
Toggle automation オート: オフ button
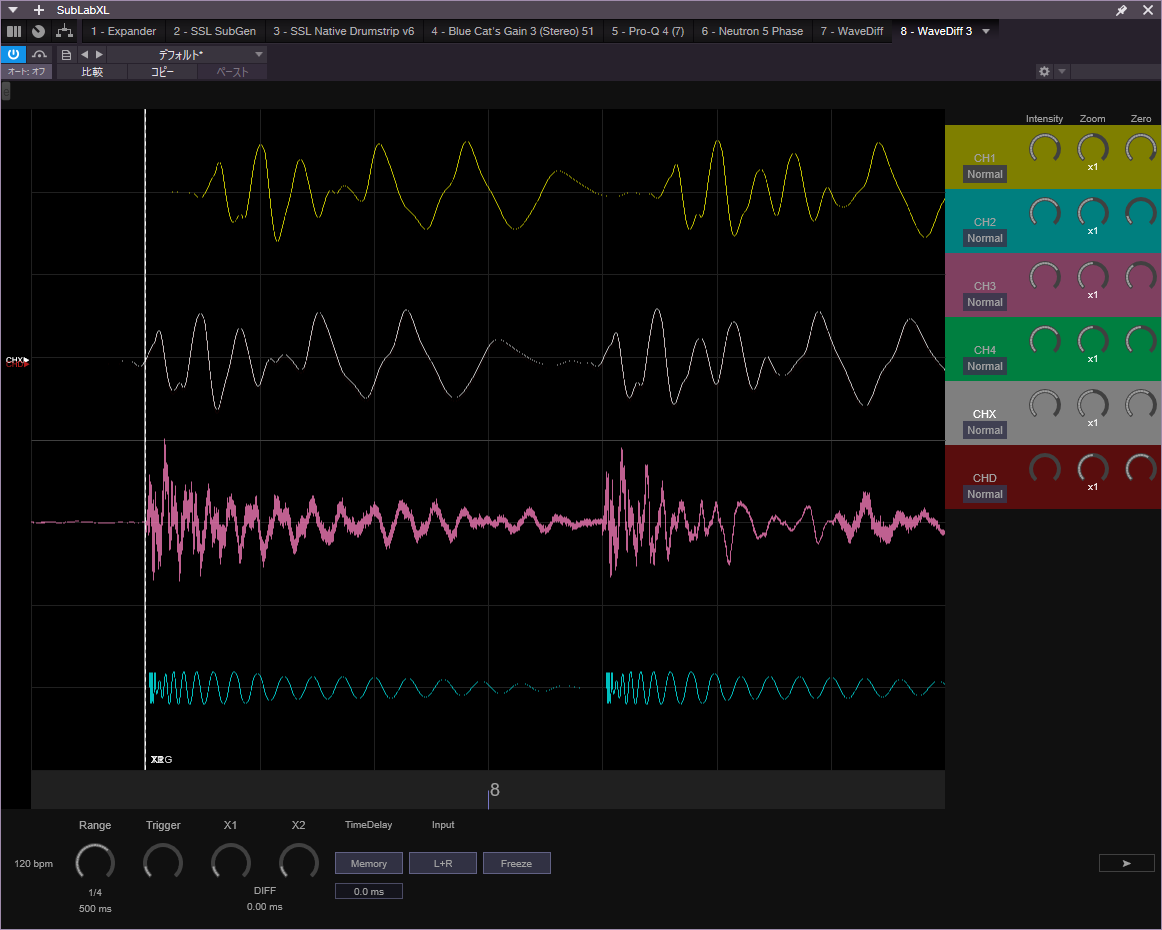[27, 71]
